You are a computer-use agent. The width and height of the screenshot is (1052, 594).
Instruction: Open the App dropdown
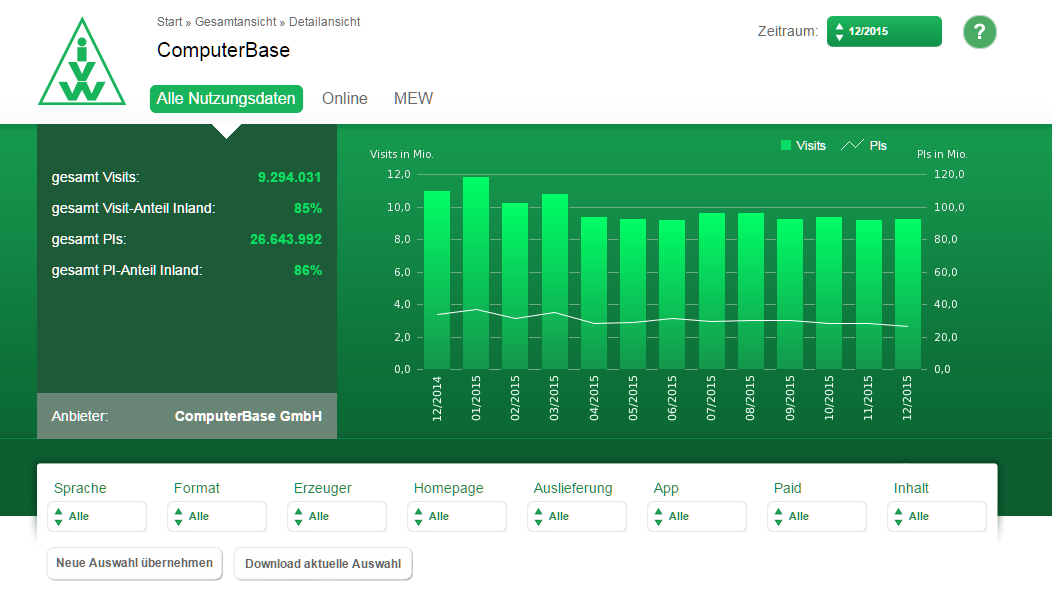[697, 516]
